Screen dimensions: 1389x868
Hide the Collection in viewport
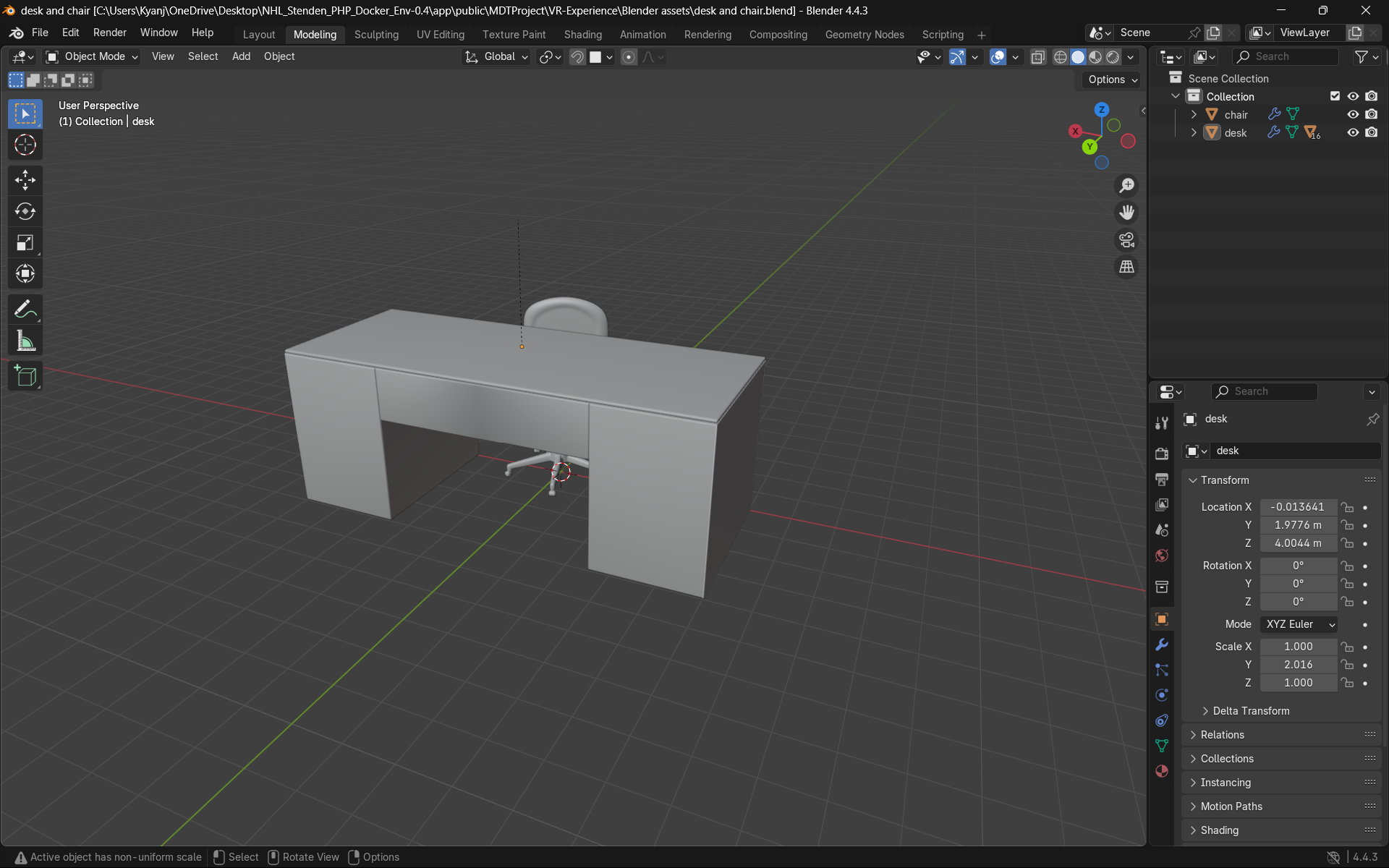[1353, 96]
